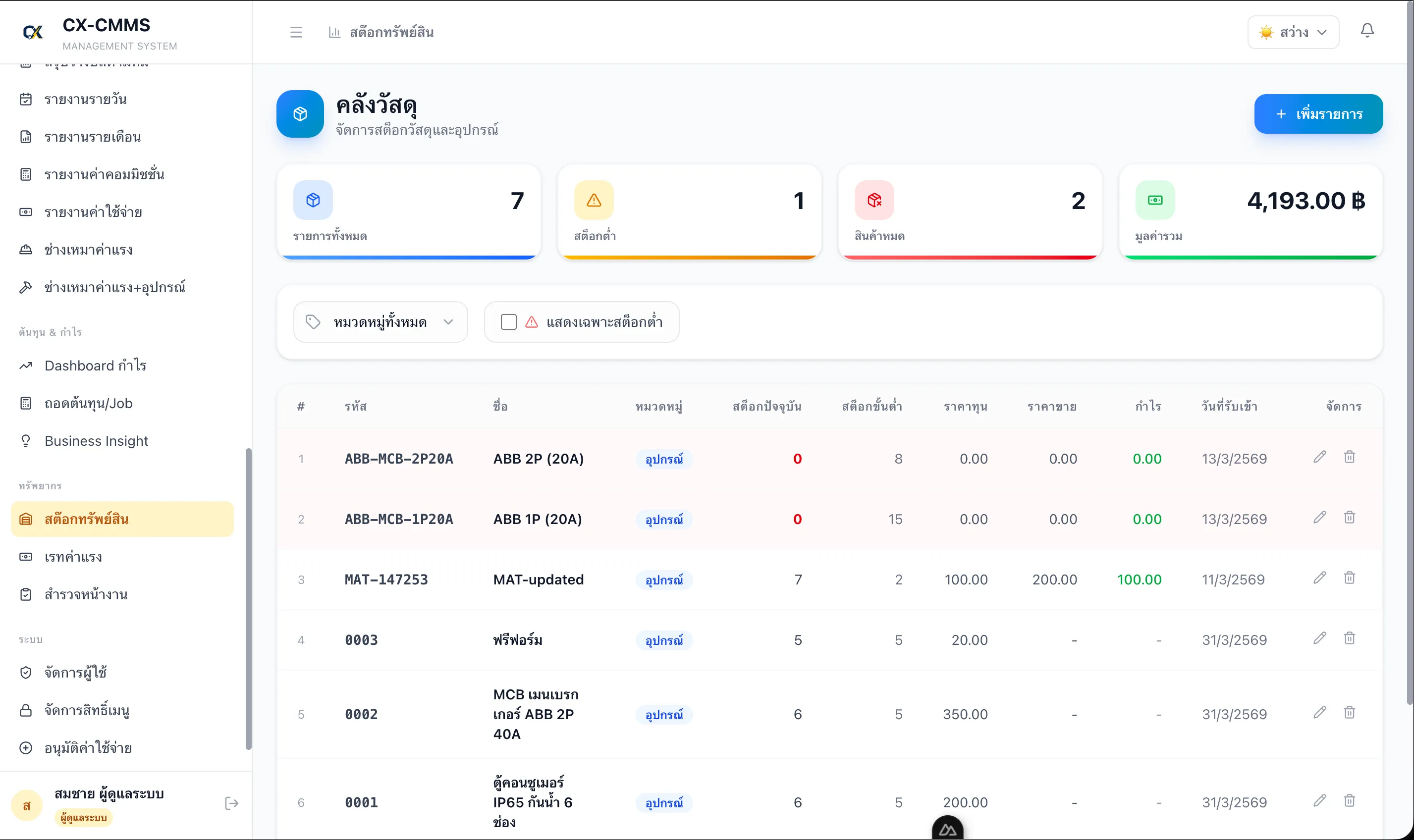Open หมวดหมู่ทั้งหมด category dropdown
Viewport: 1414px width, 840px height.
[x=381, y=322]
